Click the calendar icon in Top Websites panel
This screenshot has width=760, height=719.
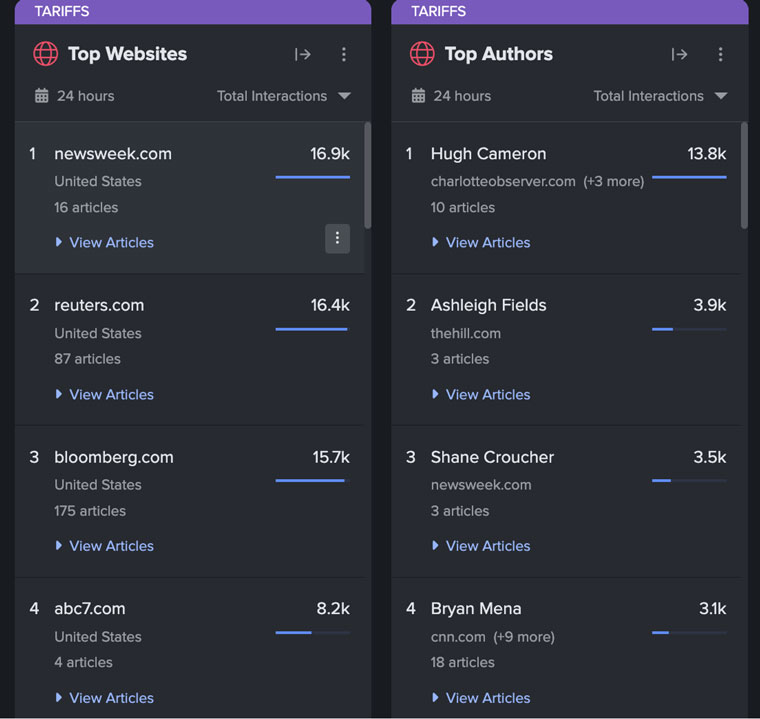[42, 96]
